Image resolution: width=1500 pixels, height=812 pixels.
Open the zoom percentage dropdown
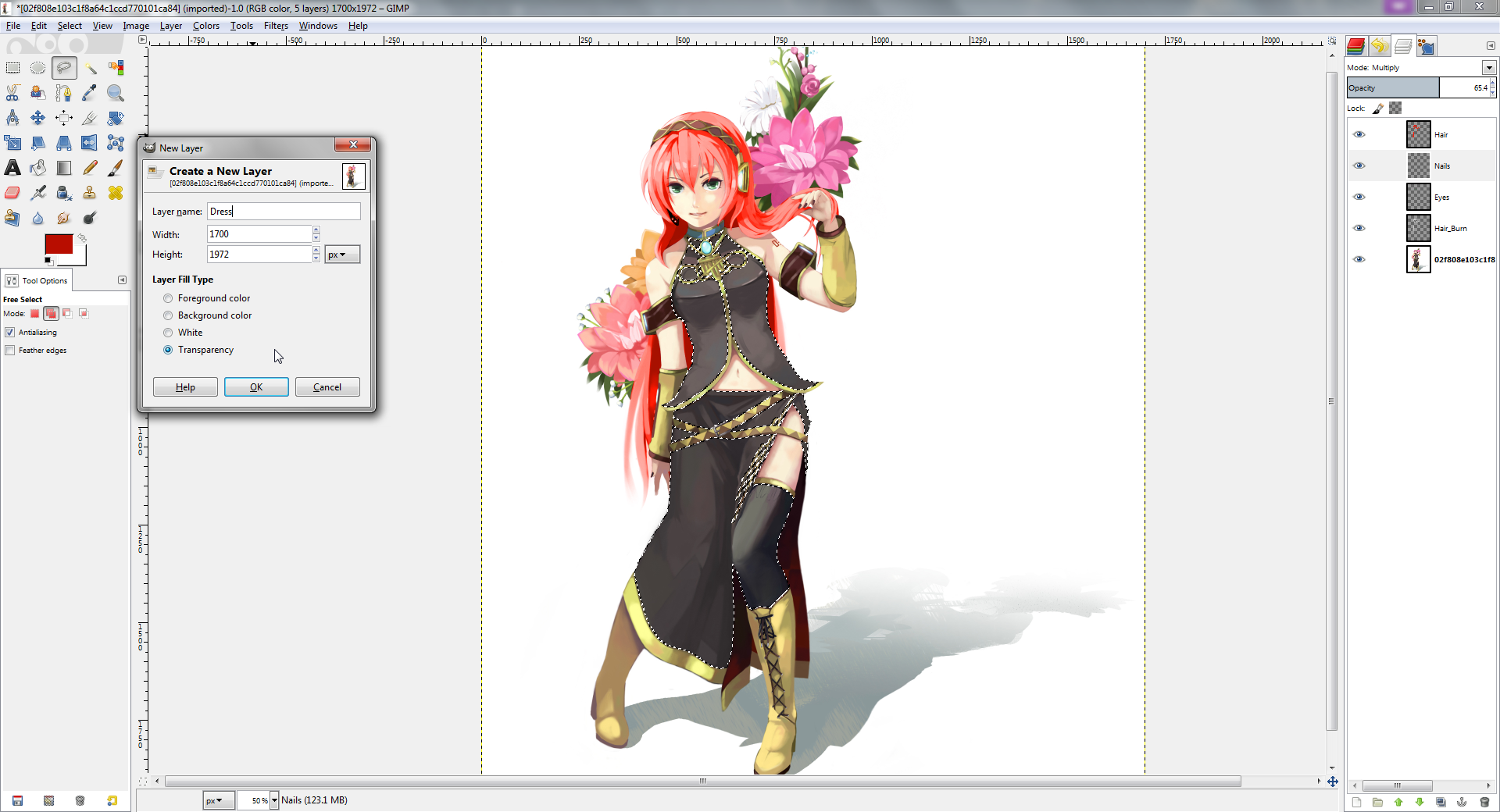[274, 800]
